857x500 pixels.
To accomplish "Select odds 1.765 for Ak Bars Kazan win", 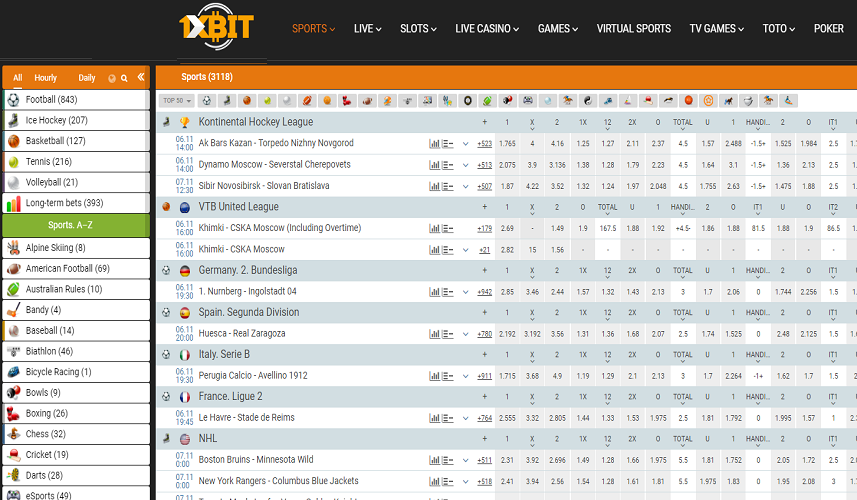I will [507, 144].
